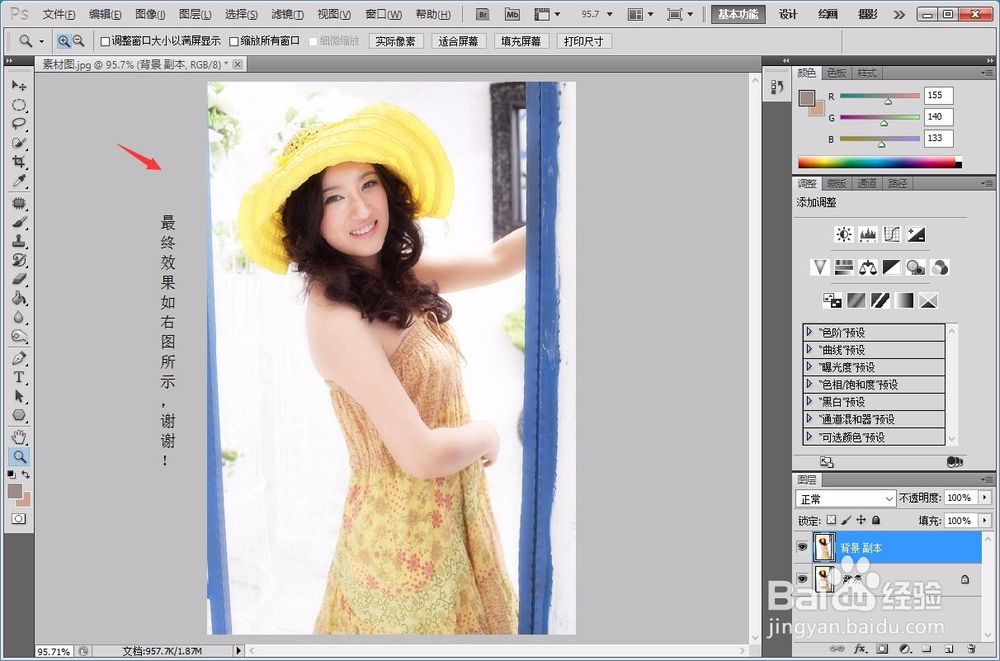Select the History Brush tool
1000x661 pixels.
pyautogui.click(x=19, y=260)
